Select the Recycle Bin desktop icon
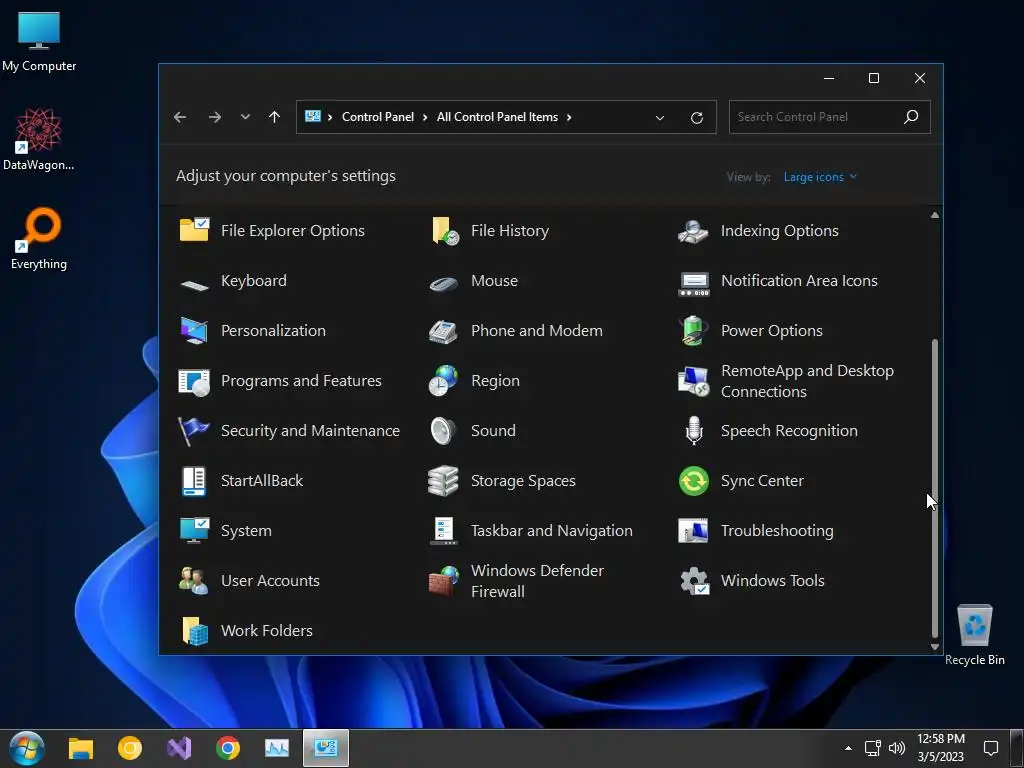The width and height of the screenshot is (1024, 768). click(x=974, y=635)
